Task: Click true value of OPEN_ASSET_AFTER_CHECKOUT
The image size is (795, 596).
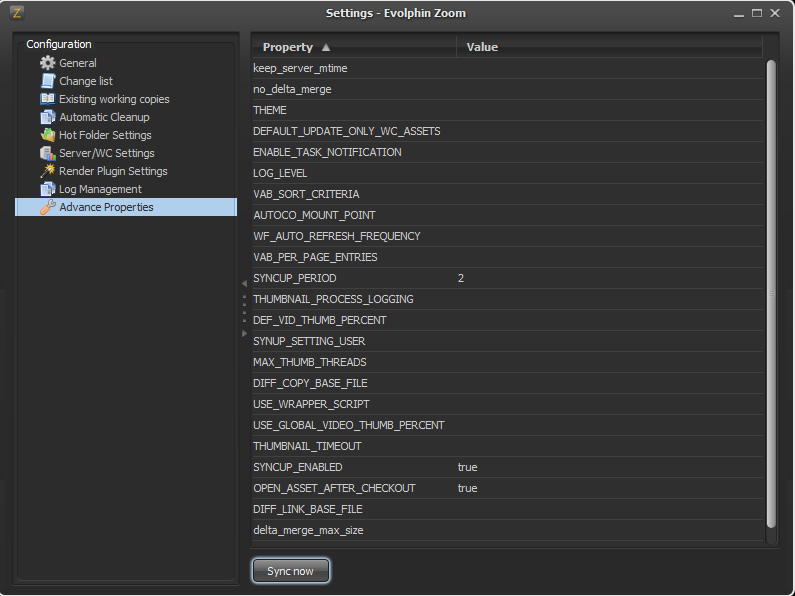Action: (x=467, y=489)
